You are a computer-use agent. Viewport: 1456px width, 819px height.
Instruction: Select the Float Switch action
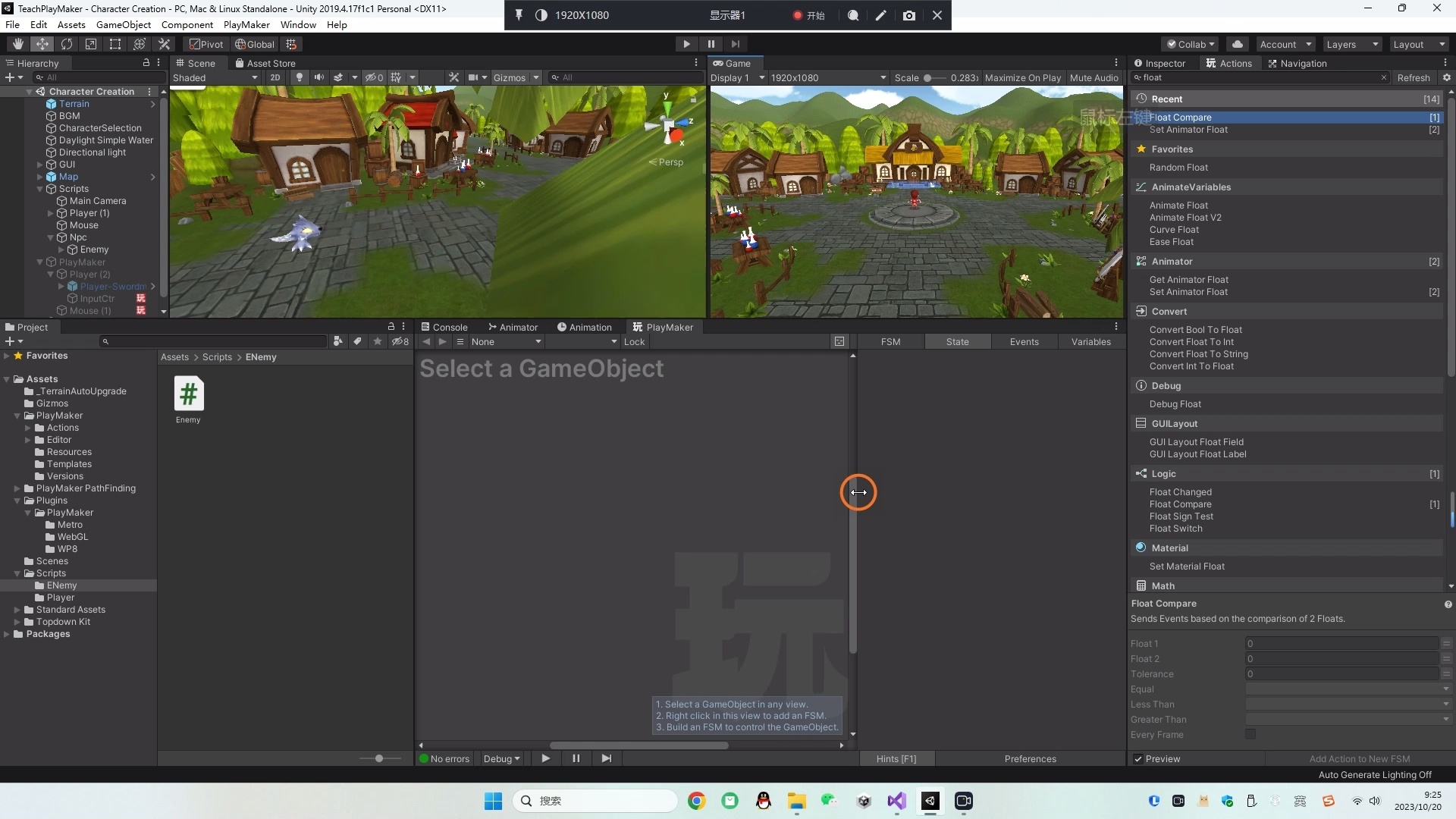[x=1175, y=528]
